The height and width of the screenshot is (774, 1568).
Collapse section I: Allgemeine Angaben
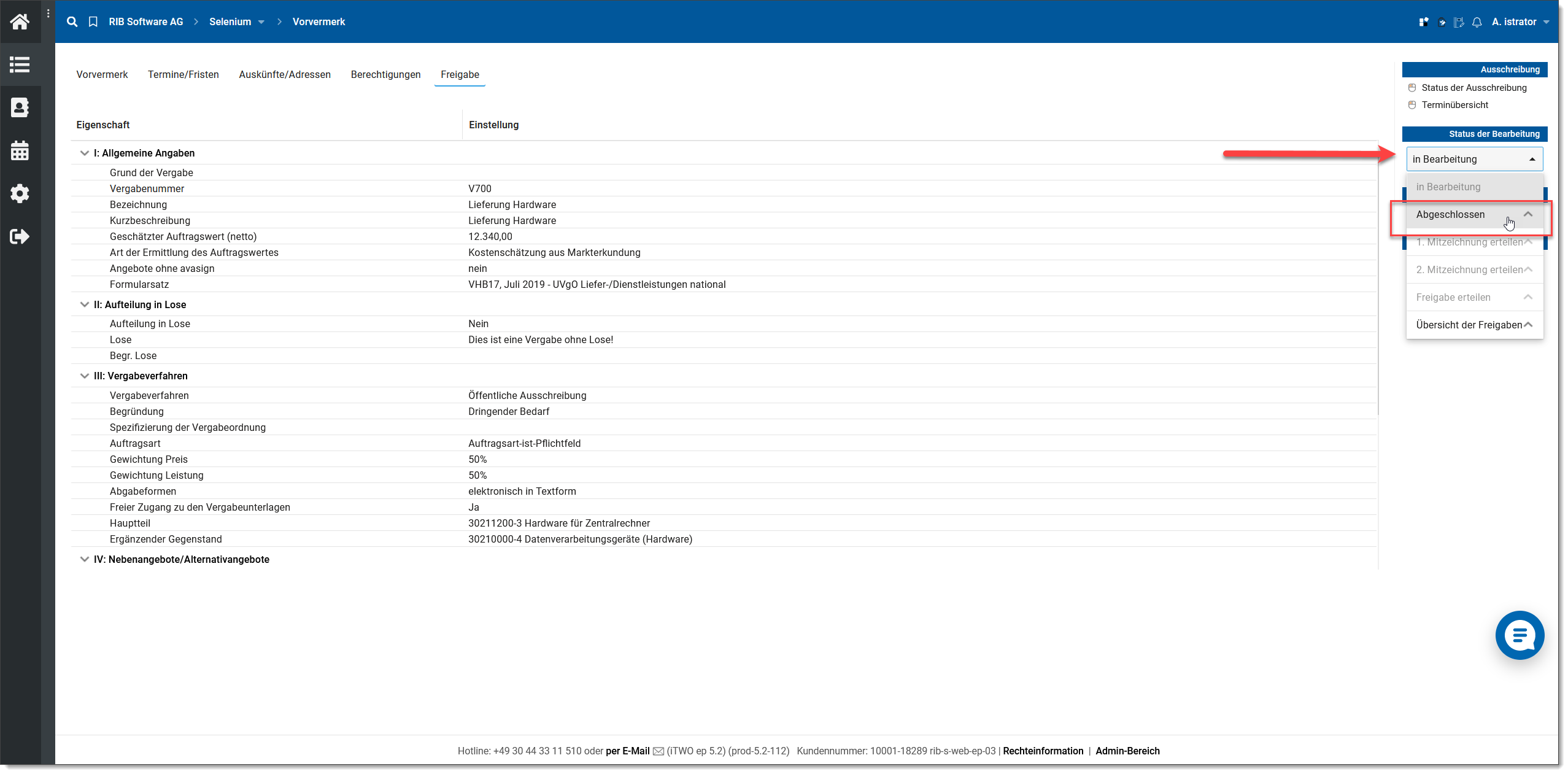85,153
